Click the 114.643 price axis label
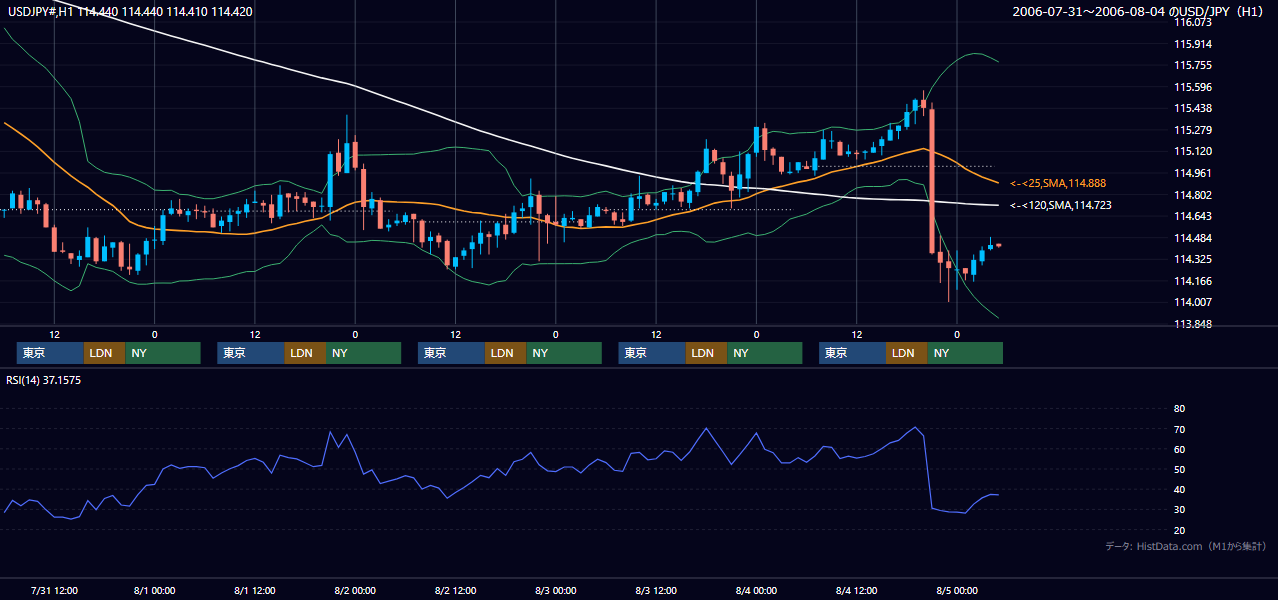The height and width of the screenshot is (600, 1278). (x=1194, y=216)
